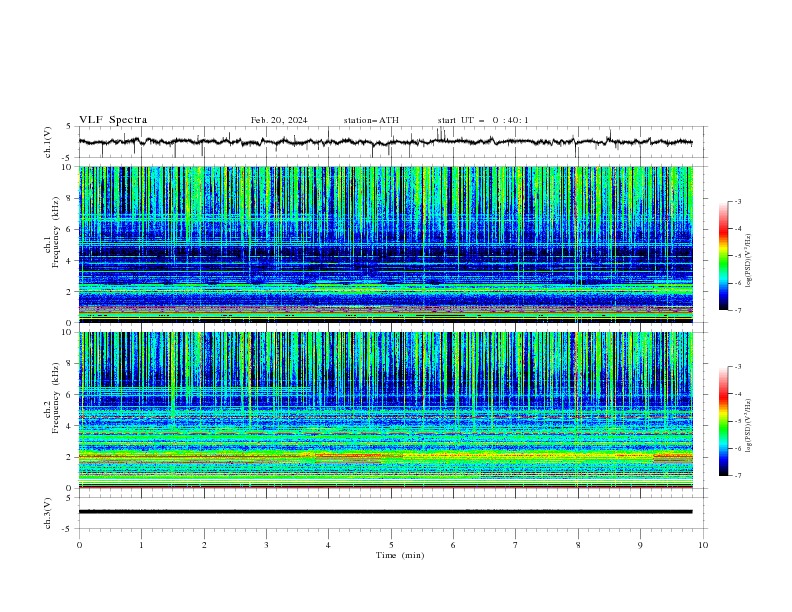The width and height of the screenshot is (792, 612).
Task: Click the ch.1 color bar "log(PSD)(V²/Hz)" label
Action: click(748, 261)
